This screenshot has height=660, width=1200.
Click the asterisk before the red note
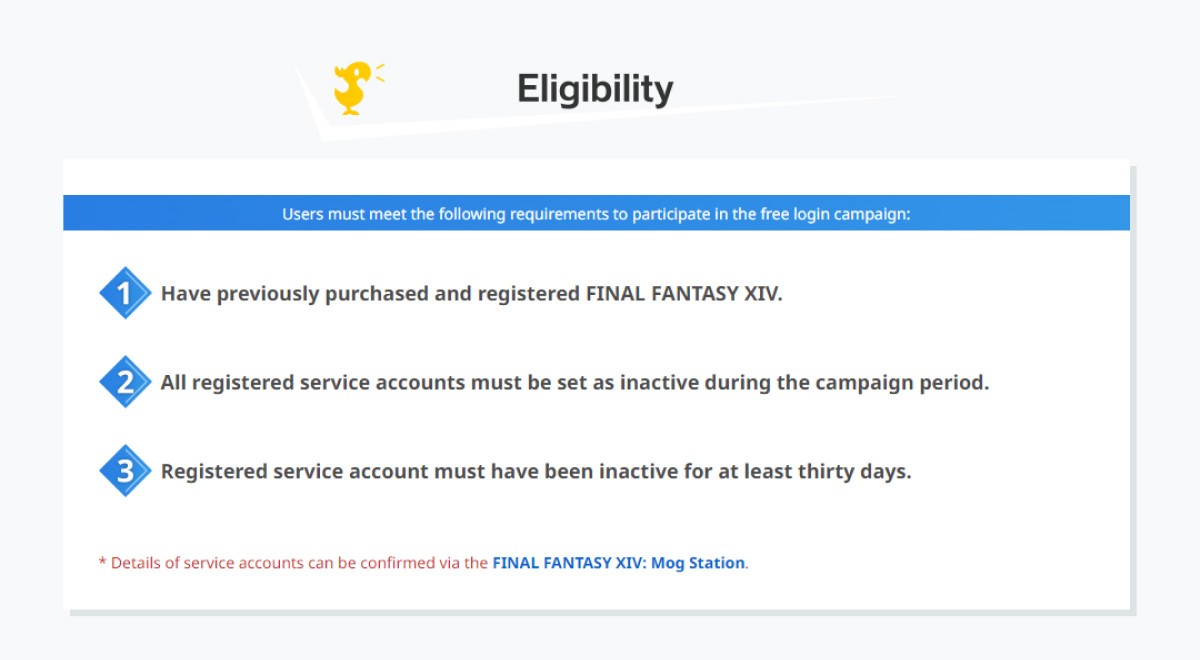pyautogui.click(x=102, y=562)
